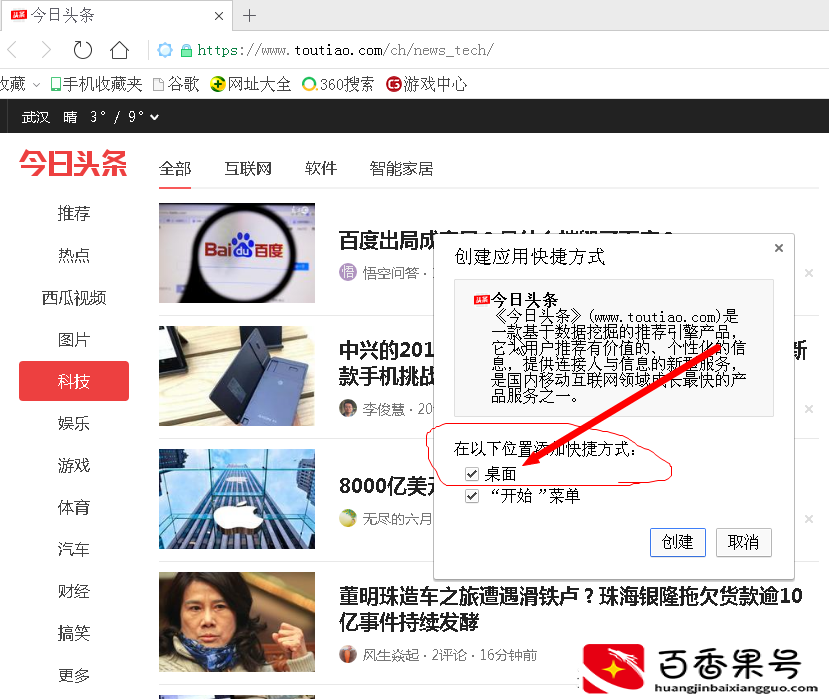The width and height of the screenshot is (829, 699).
Task: Open the 谷歌 bookmark
Action: tap(176, 84)
